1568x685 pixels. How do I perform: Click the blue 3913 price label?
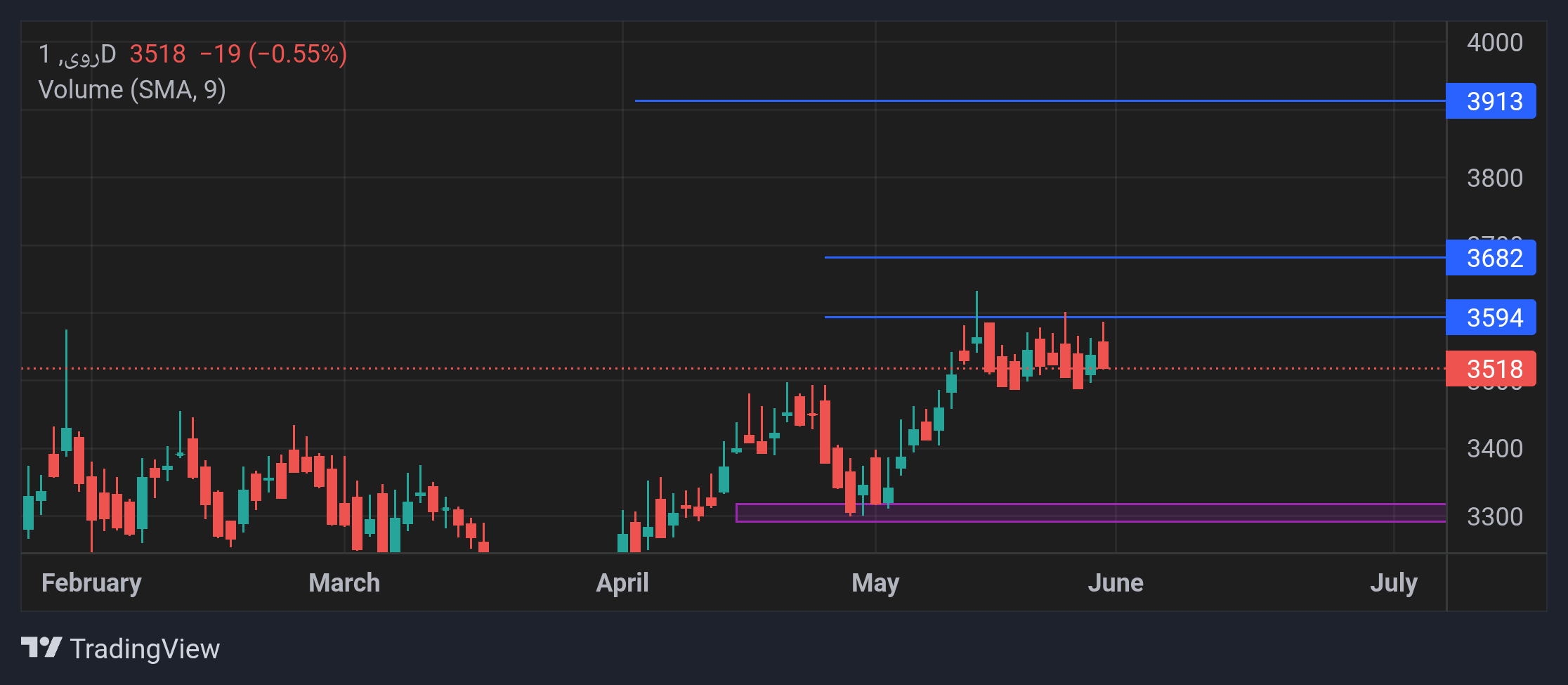point(1491,101)
